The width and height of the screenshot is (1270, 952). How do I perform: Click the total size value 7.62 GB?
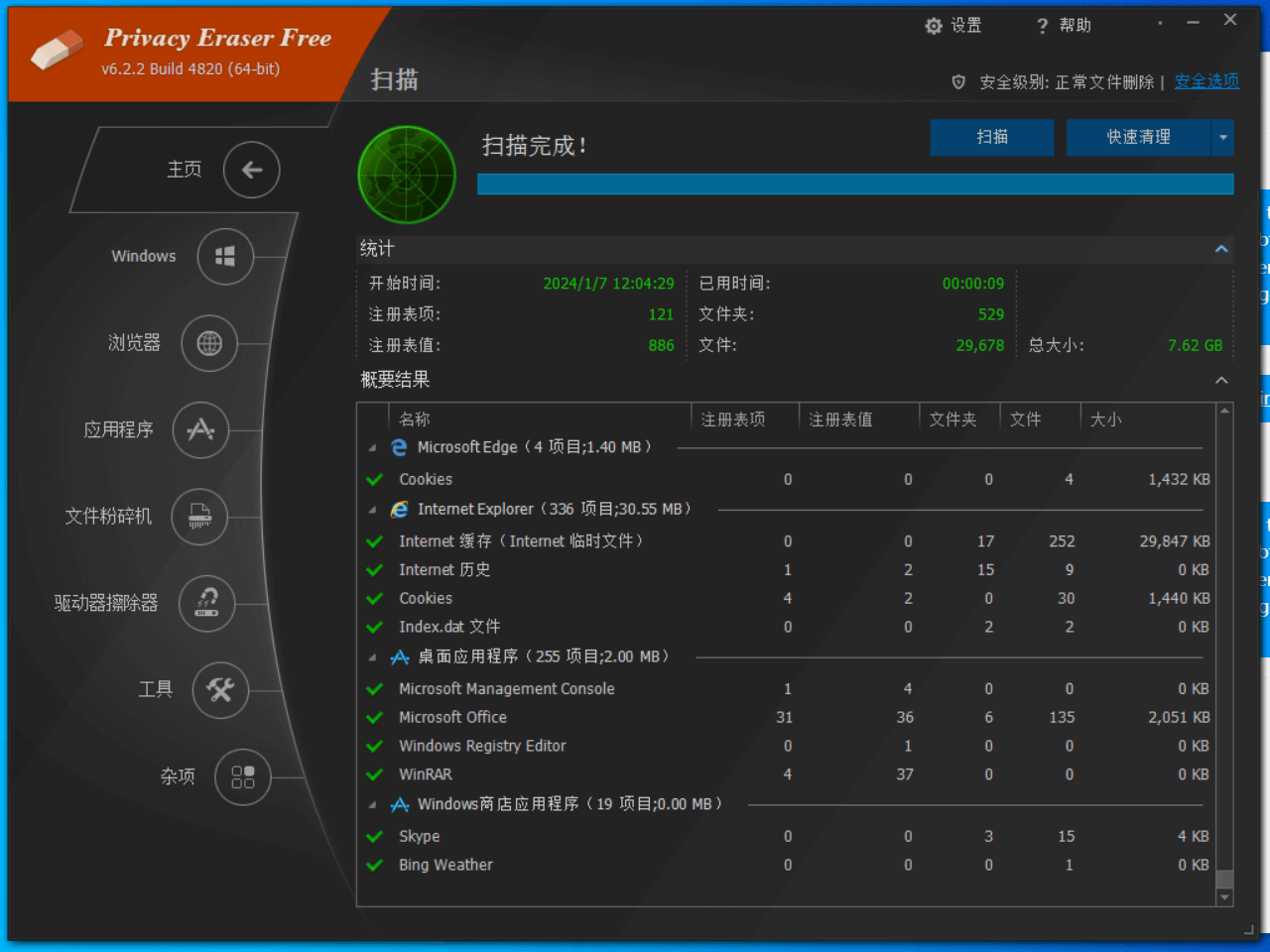1195,345
